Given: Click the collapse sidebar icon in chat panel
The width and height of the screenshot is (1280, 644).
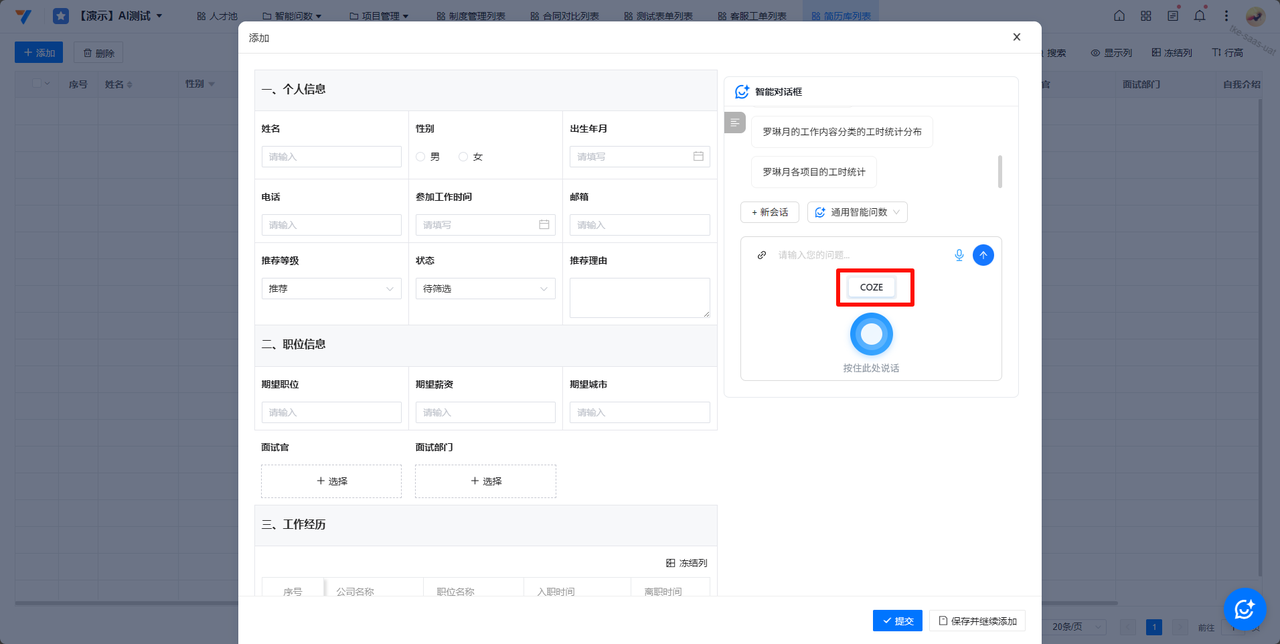Looking at the screenshot, I should [x=735, y=123].
